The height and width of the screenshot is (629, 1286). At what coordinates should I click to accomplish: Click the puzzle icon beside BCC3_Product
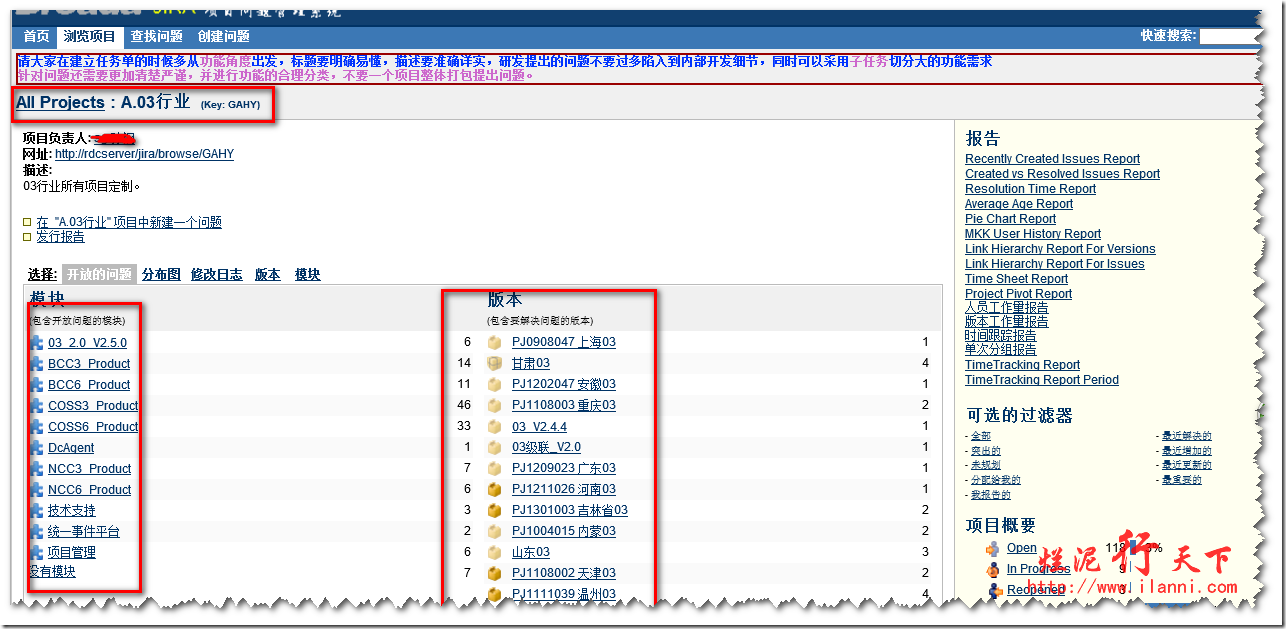tap(37, 364)
